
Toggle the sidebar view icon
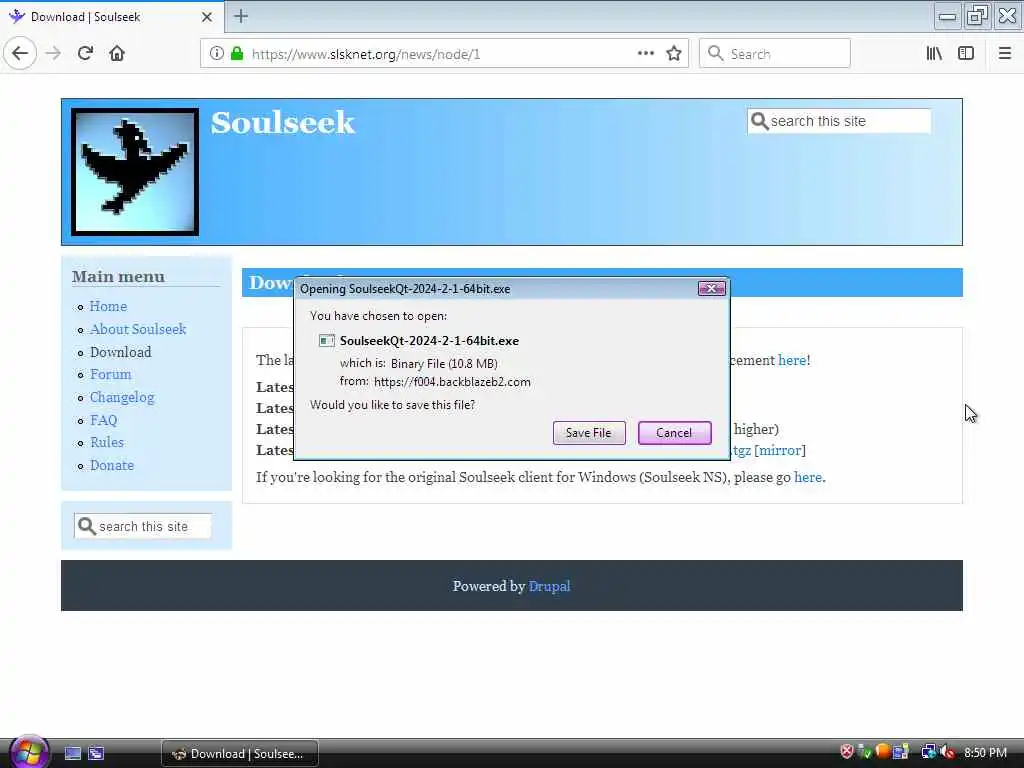pyautogui.click(x=966, y=54)
